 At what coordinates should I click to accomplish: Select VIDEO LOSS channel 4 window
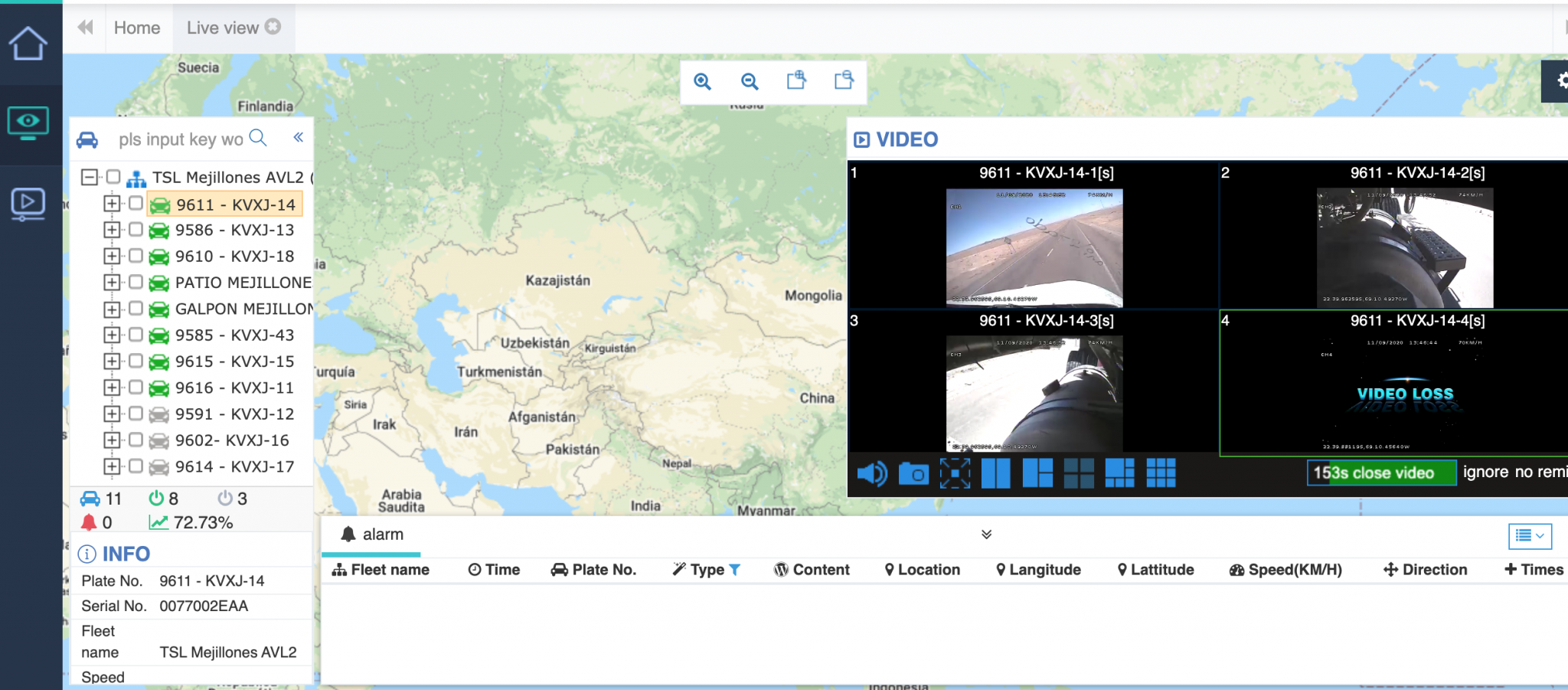coord(1393,383)
